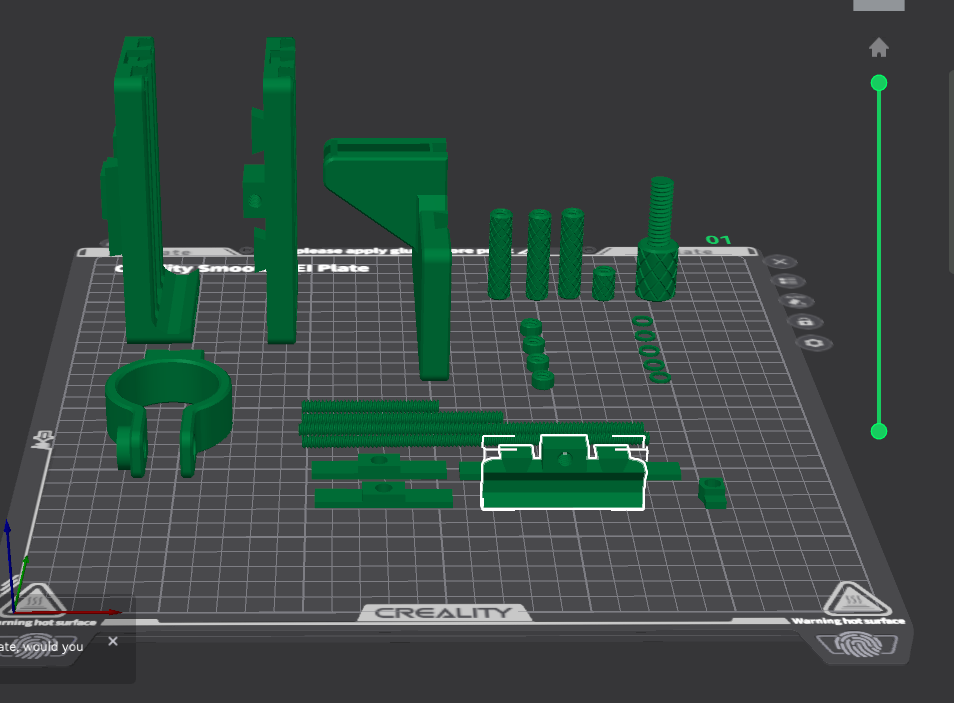
Task: Remove plate using its X icon
Action: pos(780,262)
